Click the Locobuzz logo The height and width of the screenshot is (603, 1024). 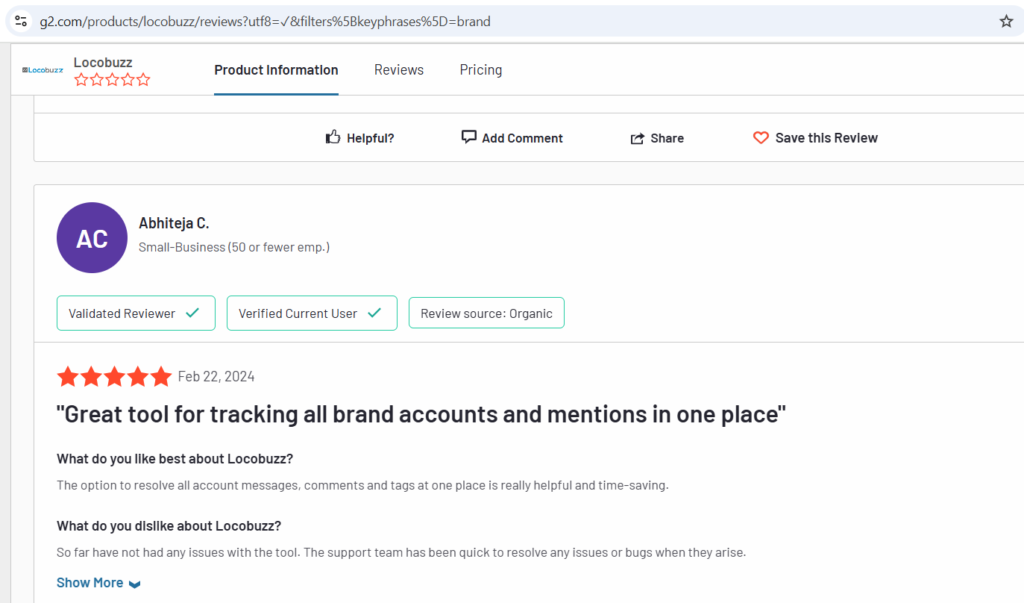coord(42,70)
